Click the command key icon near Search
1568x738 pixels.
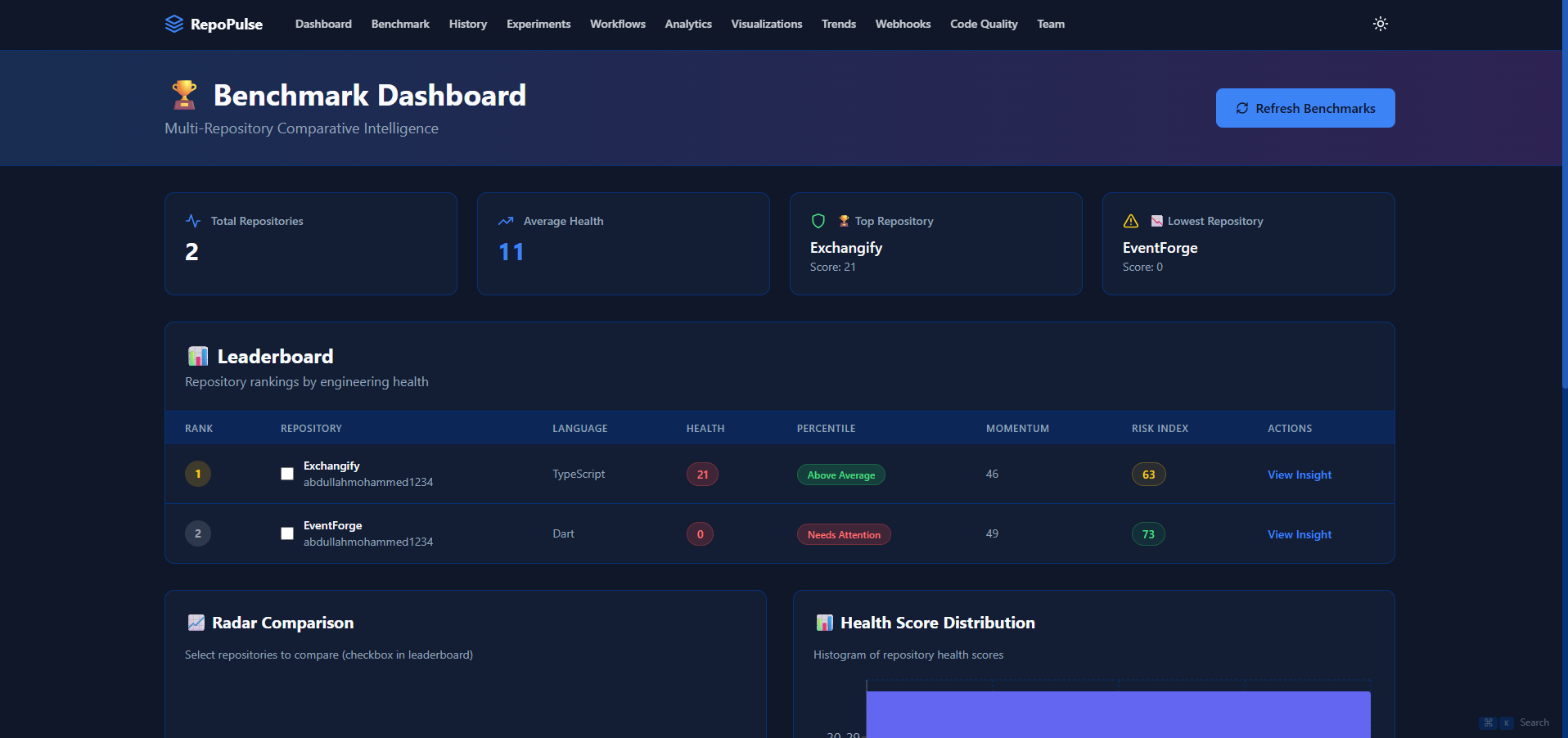(1488, 722)
